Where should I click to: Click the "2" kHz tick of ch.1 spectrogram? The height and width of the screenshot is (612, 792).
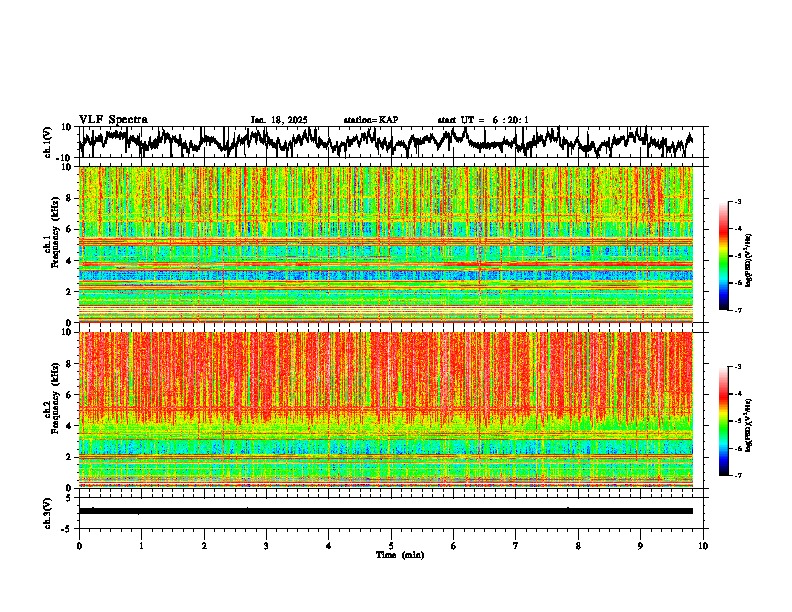70,291
